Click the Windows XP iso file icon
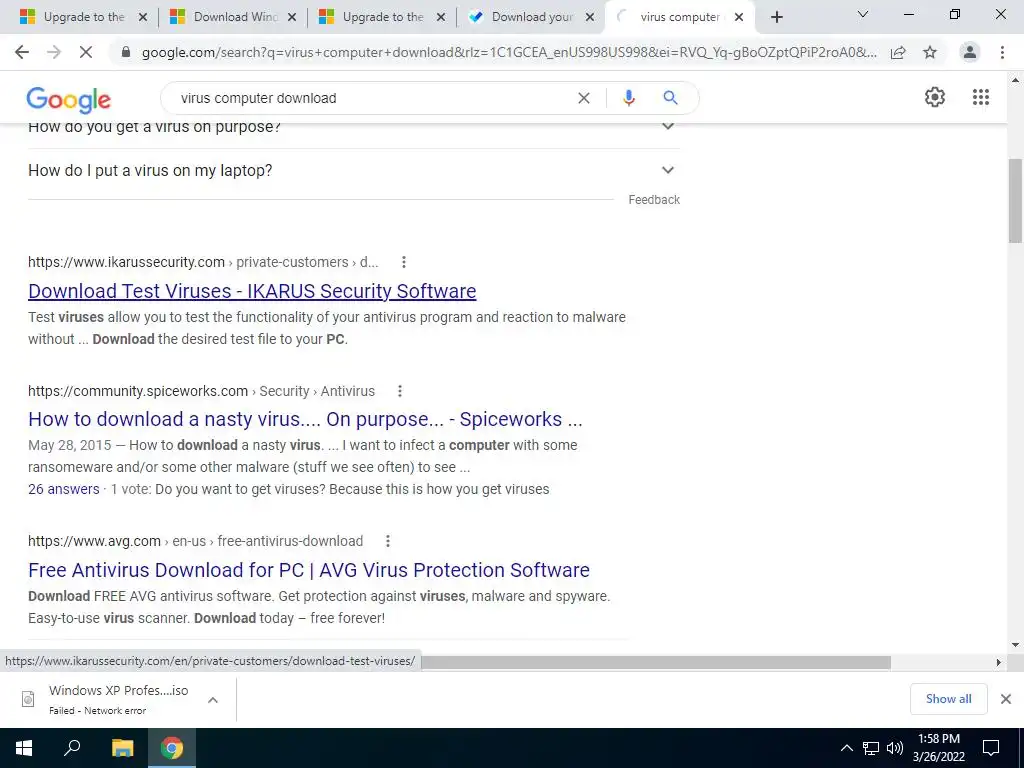The image size is (1024, 768). (x=28, y=699)
